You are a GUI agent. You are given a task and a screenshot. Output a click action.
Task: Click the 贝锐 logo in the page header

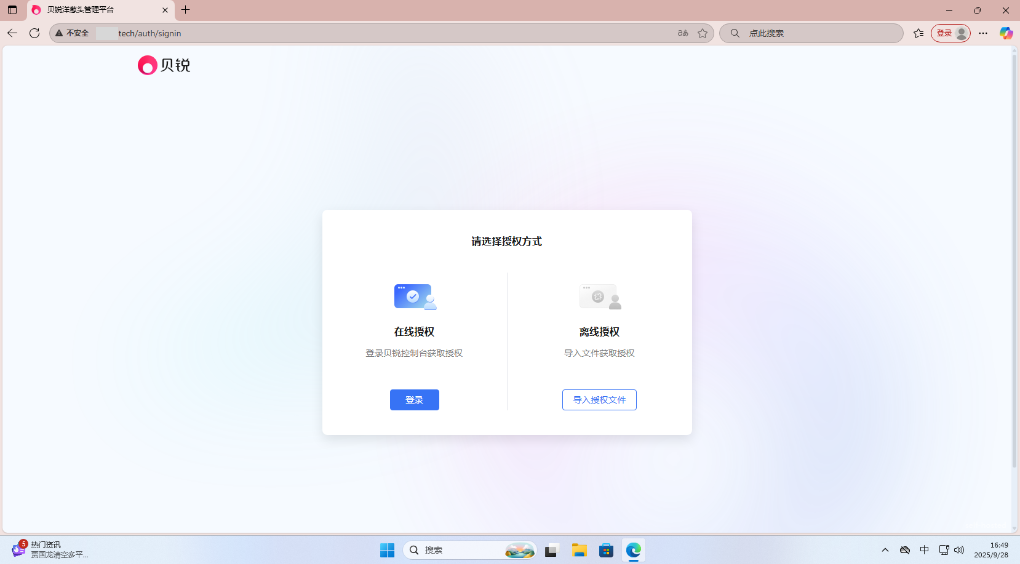coord(164,66)
